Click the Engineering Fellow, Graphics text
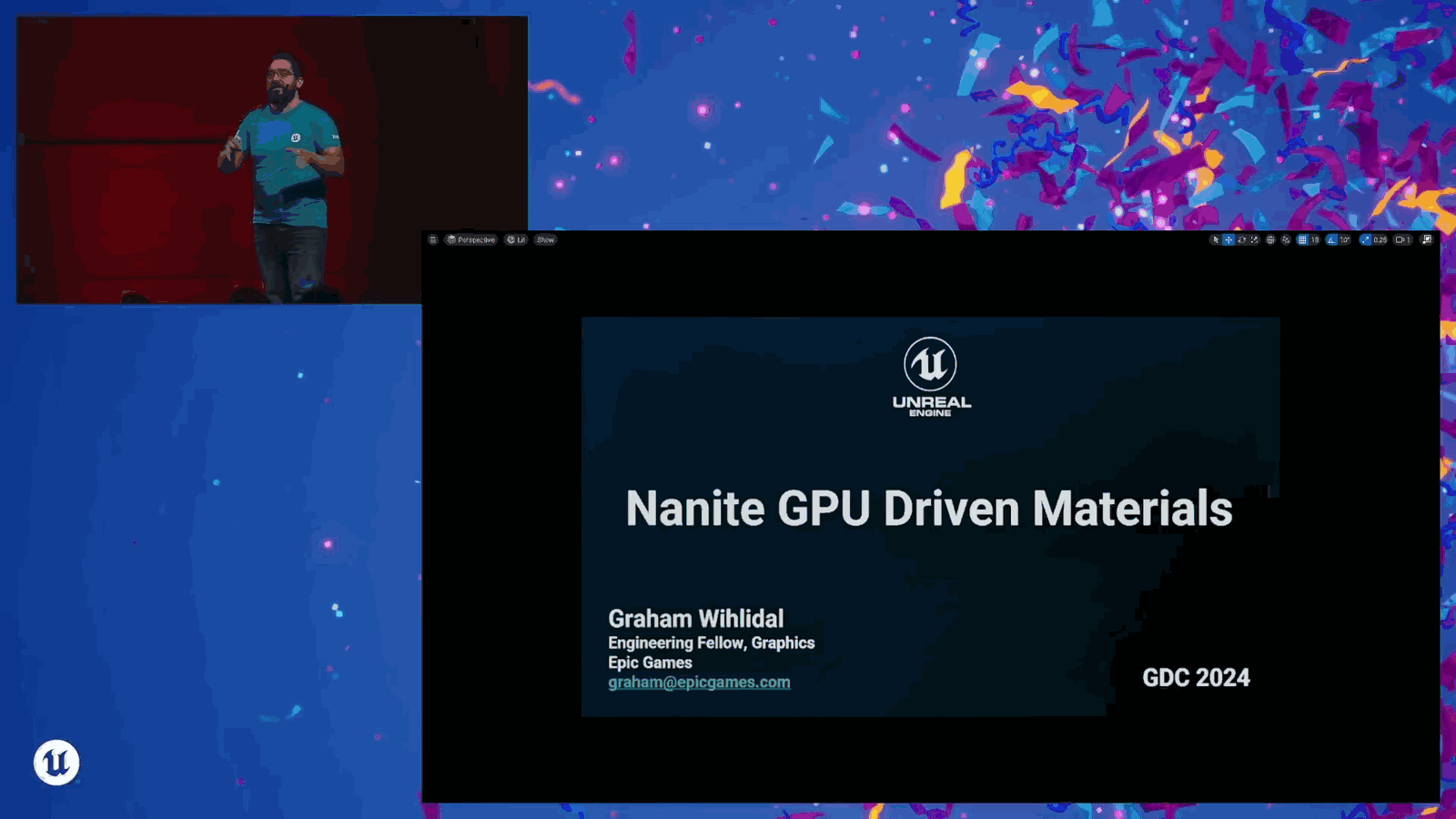Viewport: 1456px width, 819px height. (712, 642)
